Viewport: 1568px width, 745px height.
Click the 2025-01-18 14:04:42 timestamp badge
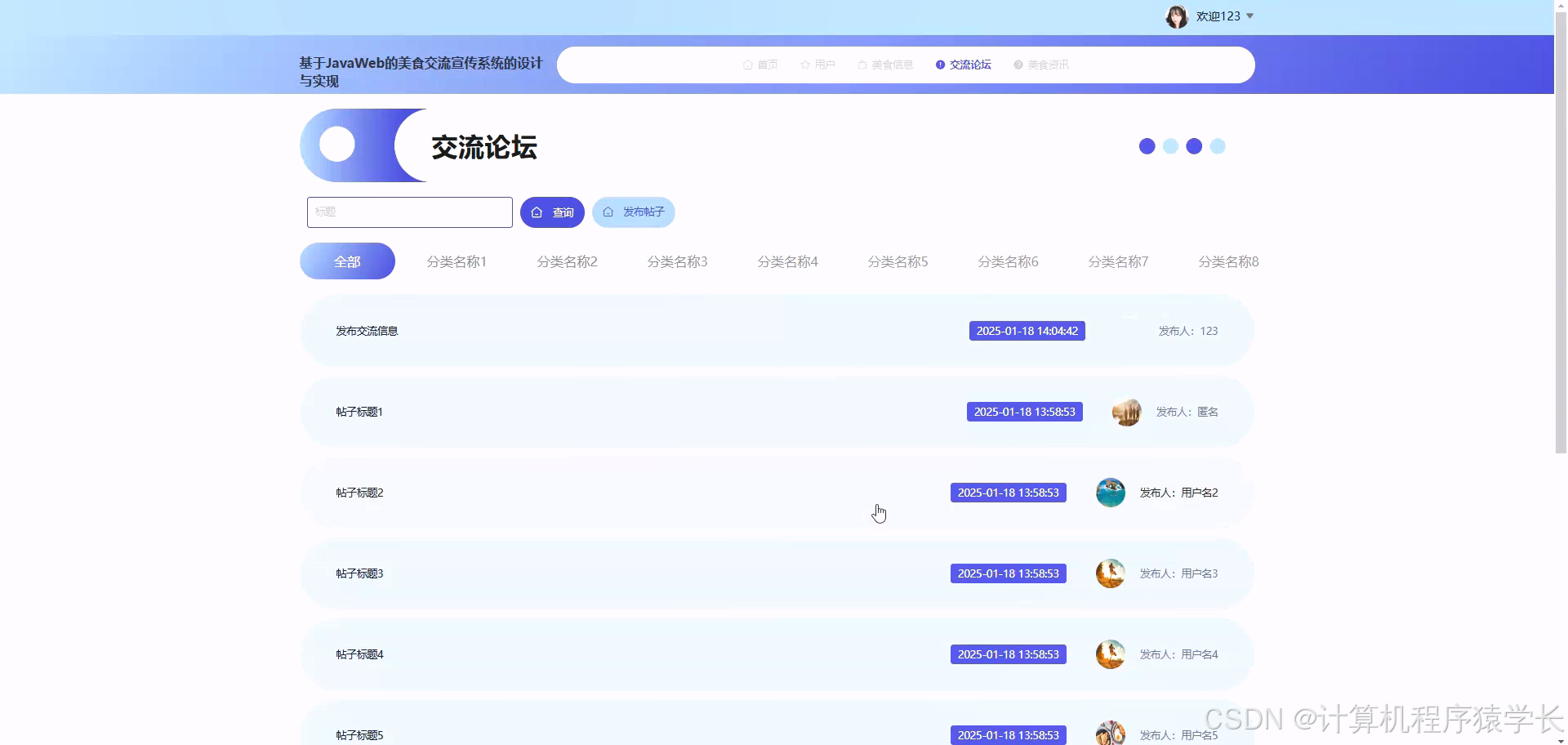point(1027,331)
